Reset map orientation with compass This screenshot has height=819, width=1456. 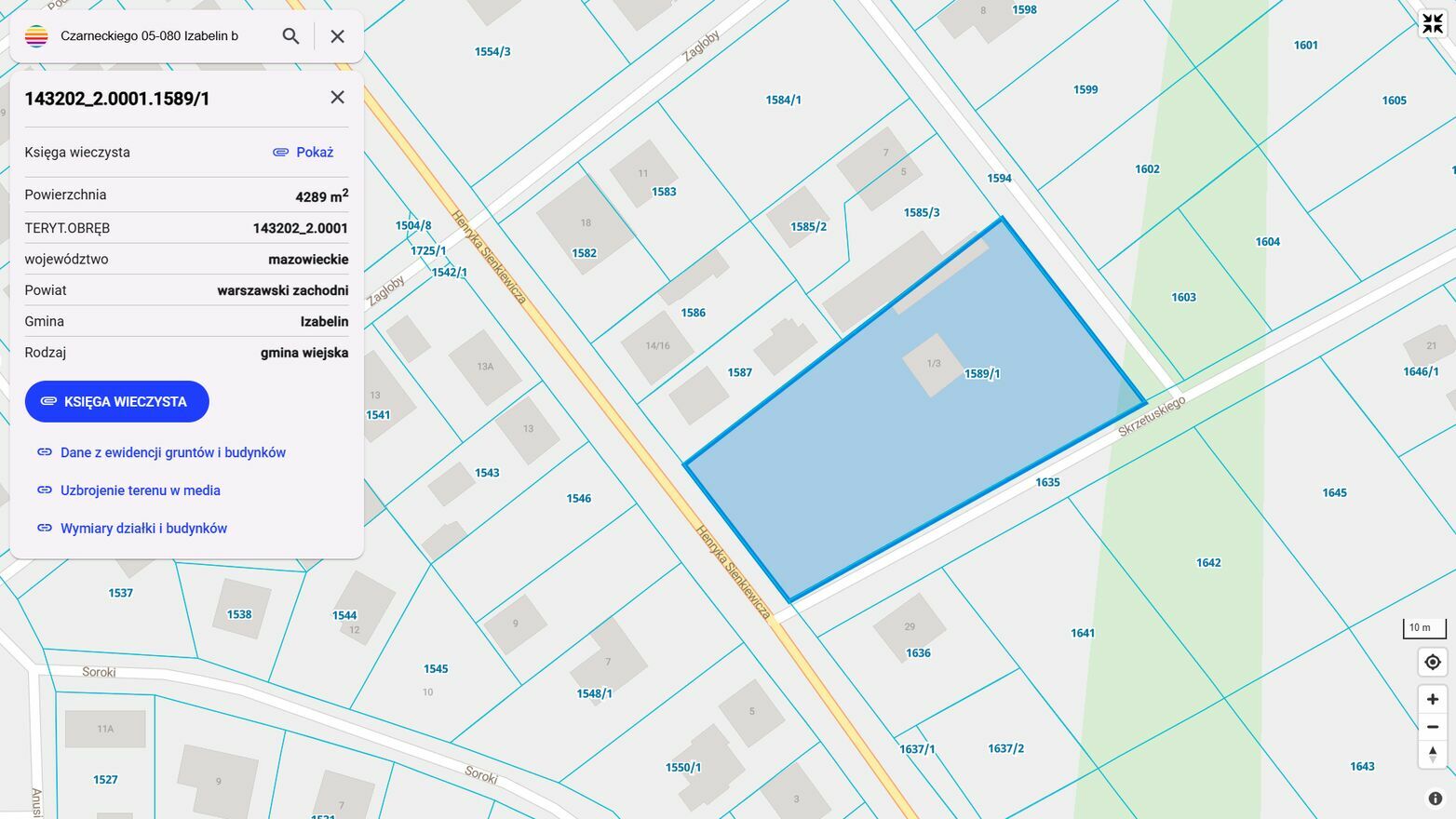(x=1432, y=754)
